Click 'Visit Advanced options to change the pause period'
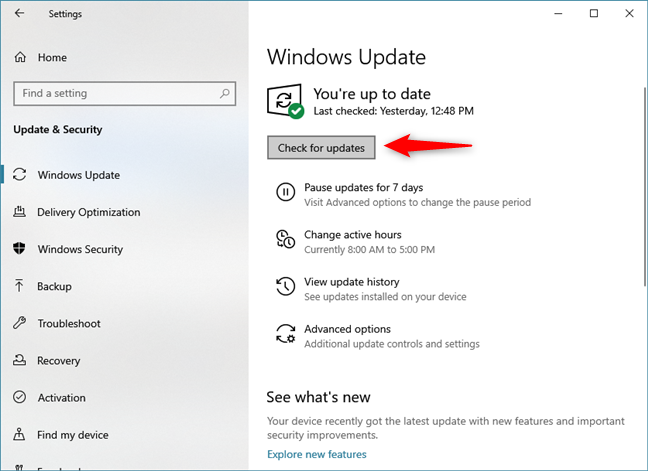The height and width of the screenshot is (471, 648). click(x=417, y=202)
